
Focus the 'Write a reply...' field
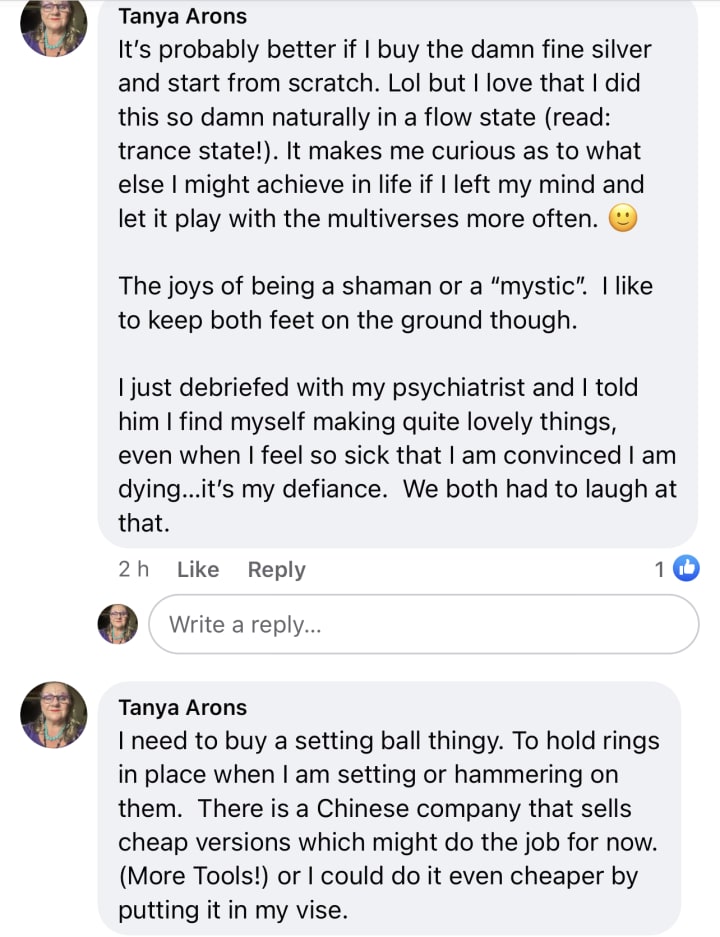pyautogui.click(x=423, y=624)
